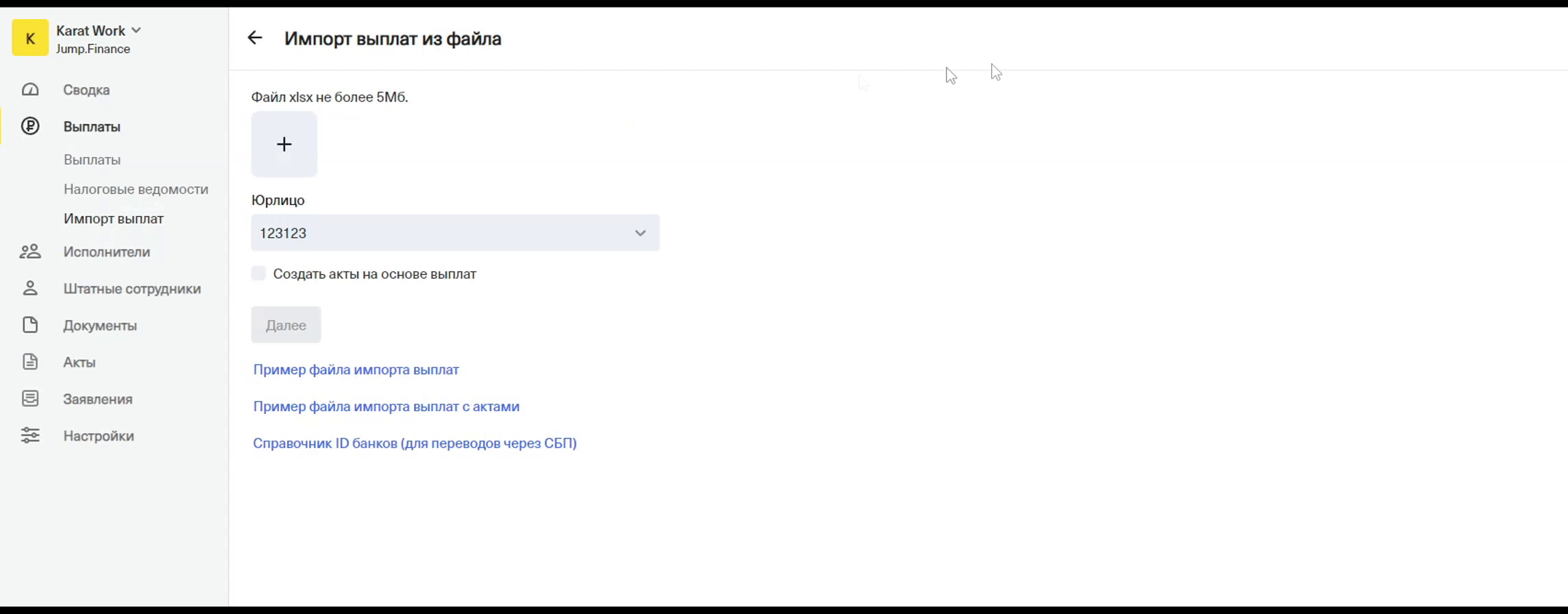Click the Исполнители people icon
Viewport: 1568px width, 614px height.
point(30,251)
